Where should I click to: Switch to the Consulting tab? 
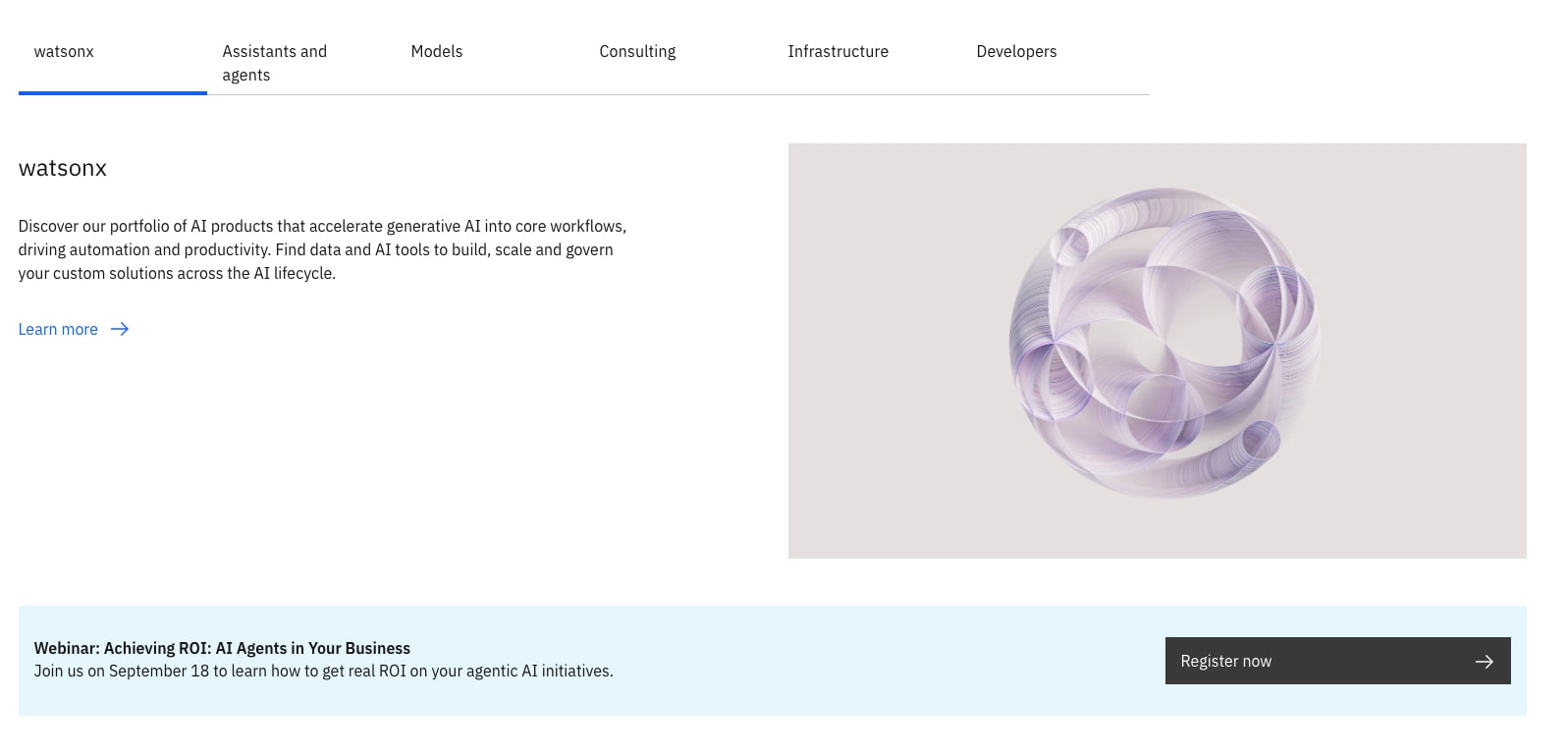[x=677, y=62]
